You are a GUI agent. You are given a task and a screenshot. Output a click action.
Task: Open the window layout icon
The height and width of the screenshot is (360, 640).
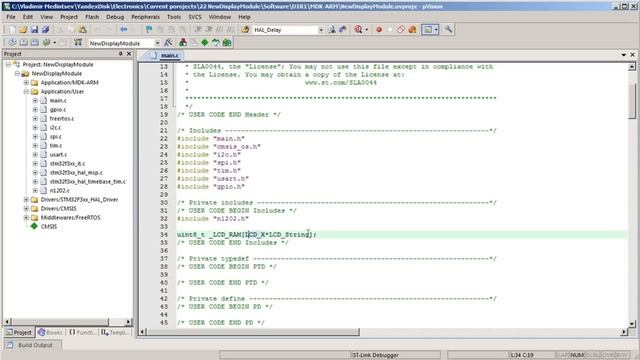[x=427, y=29]
